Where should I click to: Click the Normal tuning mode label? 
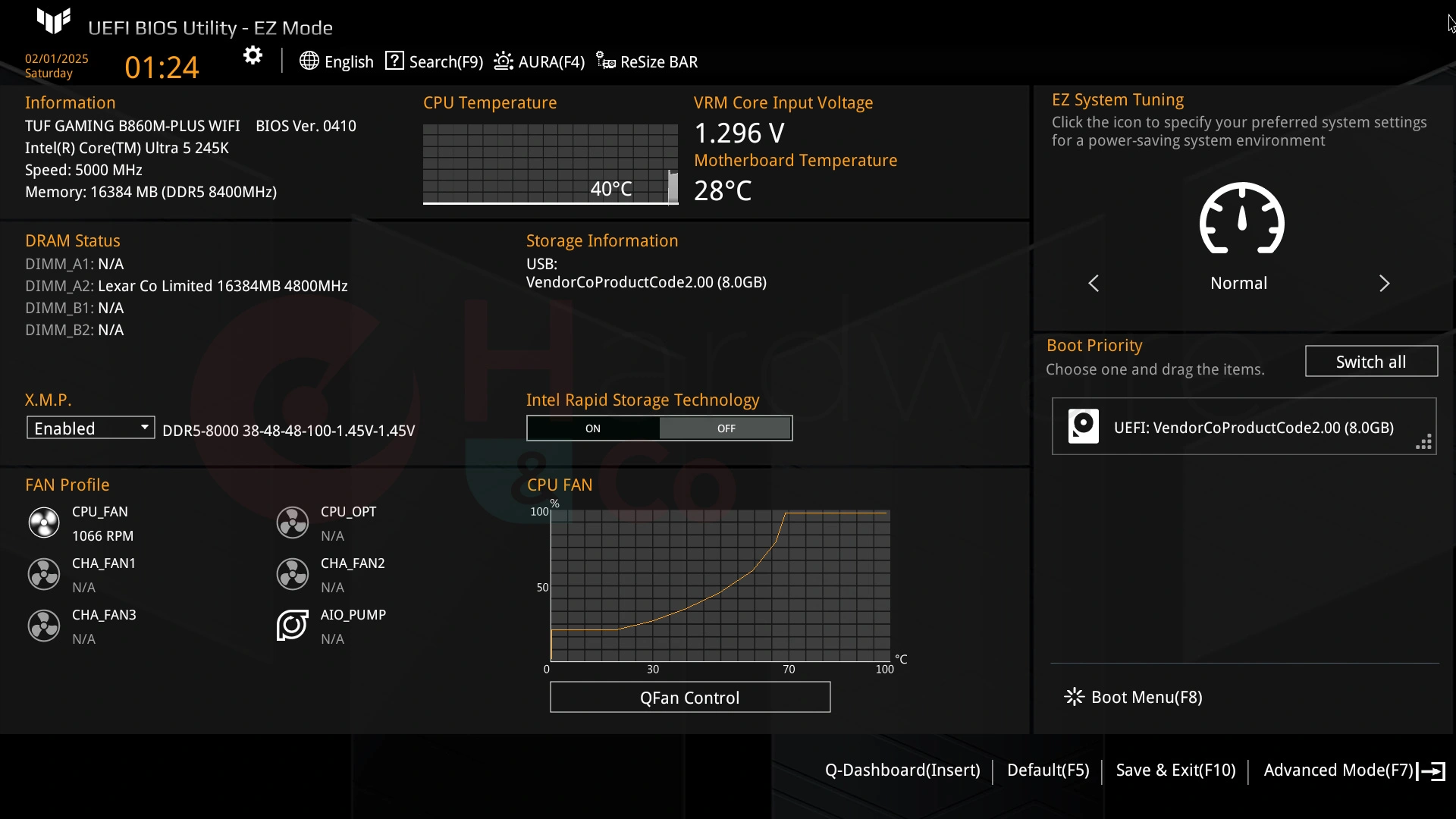[1238, 283]
